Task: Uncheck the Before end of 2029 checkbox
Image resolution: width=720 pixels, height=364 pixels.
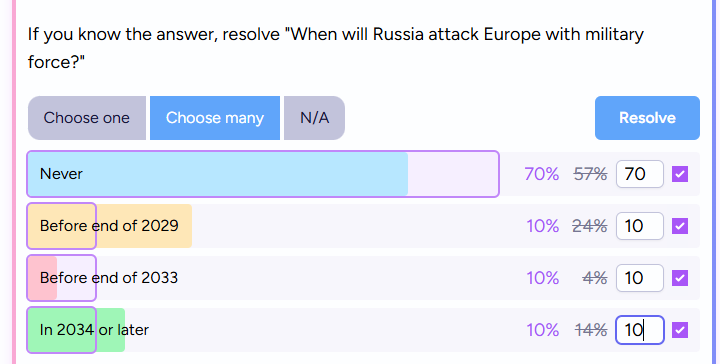Action: point(680,226)
